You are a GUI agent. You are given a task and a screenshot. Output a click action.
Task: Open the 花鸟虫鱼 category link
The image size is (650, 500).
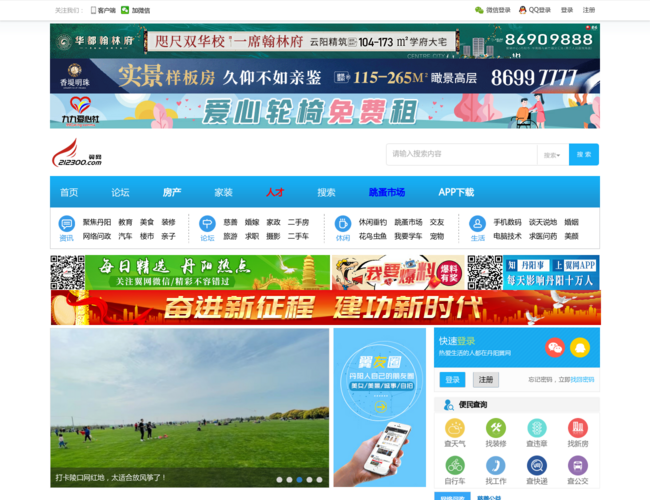tap(373, 236)
